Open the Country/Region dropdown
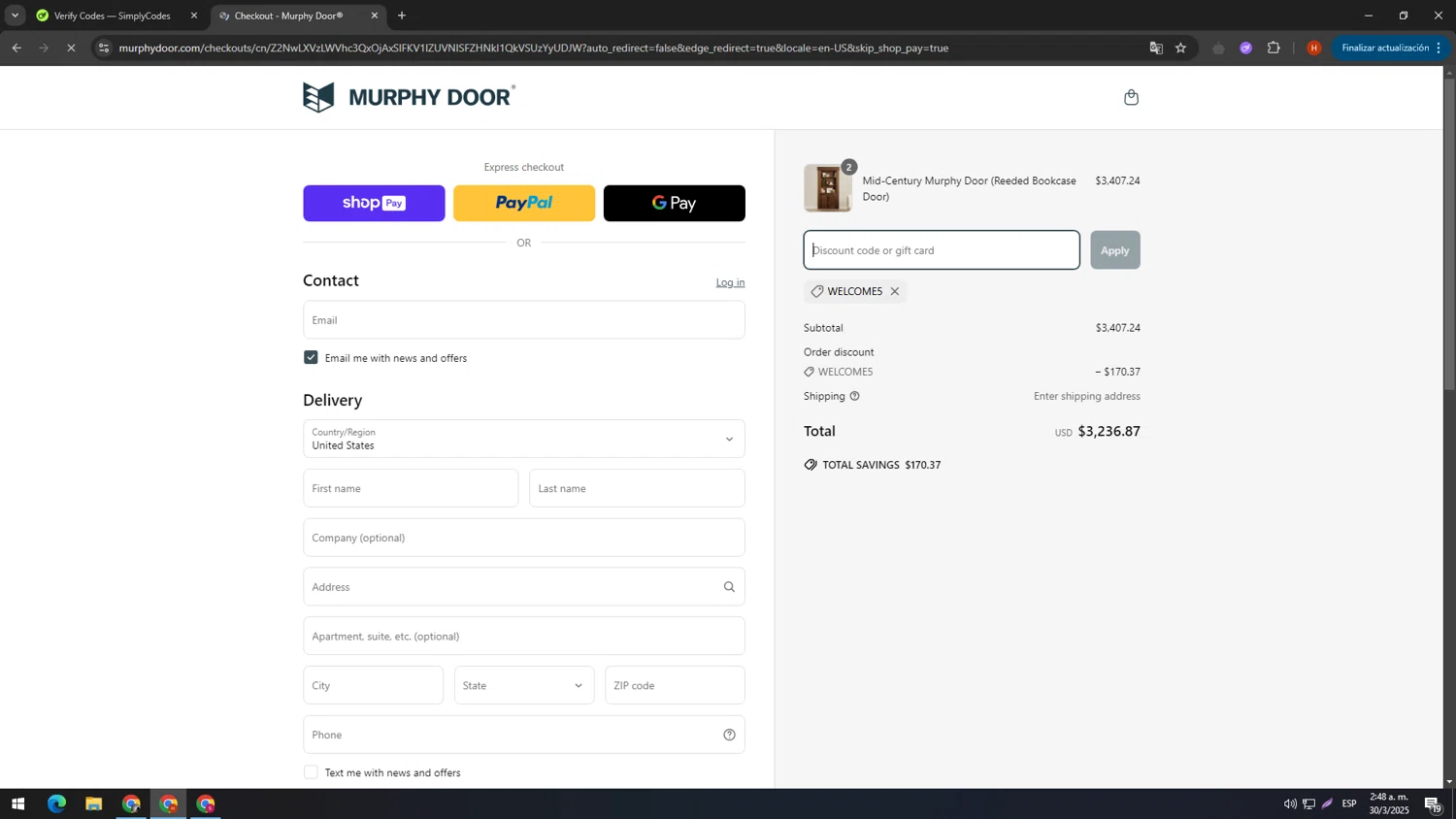Screen dimensions: 1456x819 [523, 439]
